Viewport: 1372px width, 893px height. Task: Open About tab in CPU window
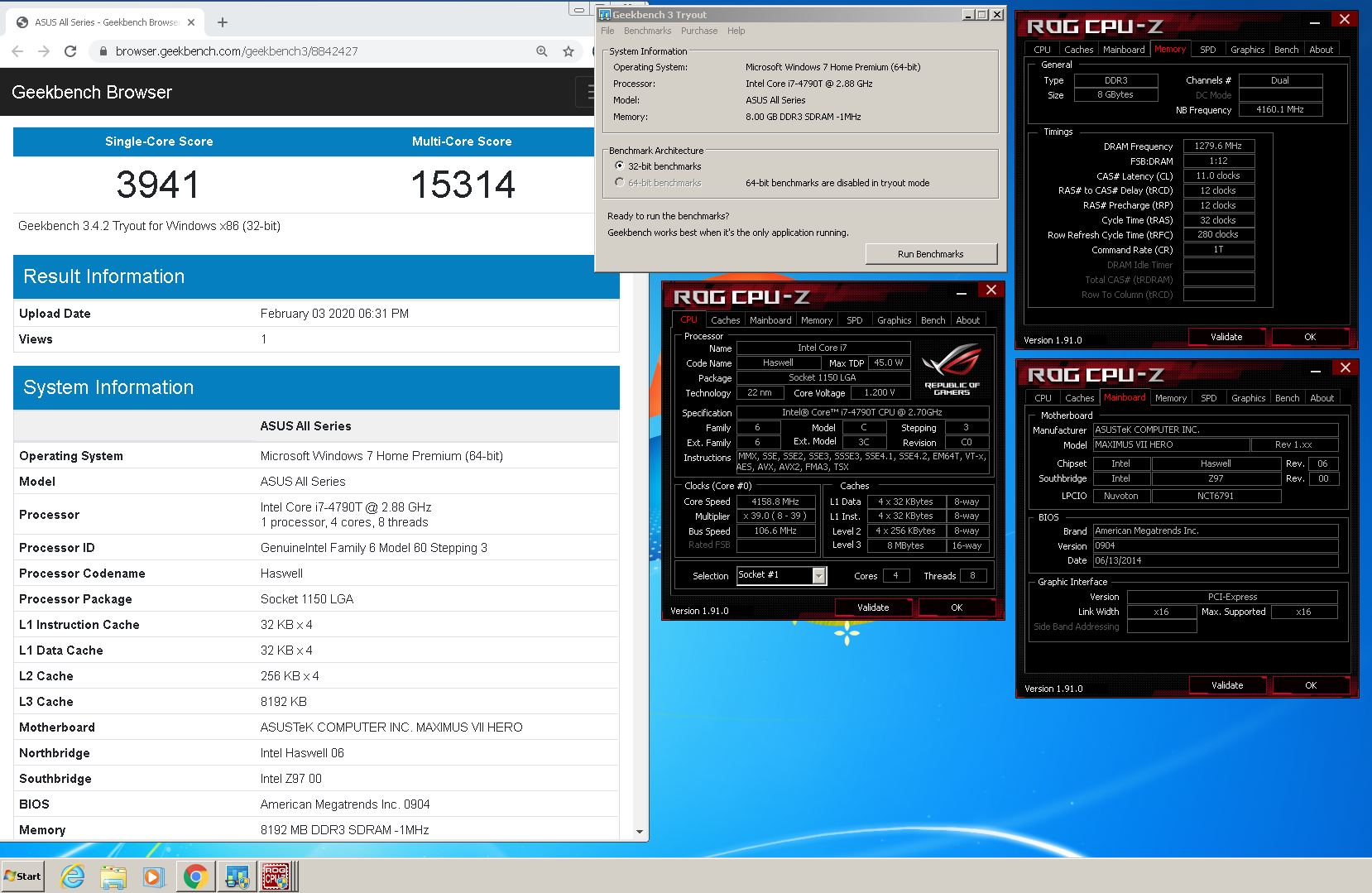(968, 320)
